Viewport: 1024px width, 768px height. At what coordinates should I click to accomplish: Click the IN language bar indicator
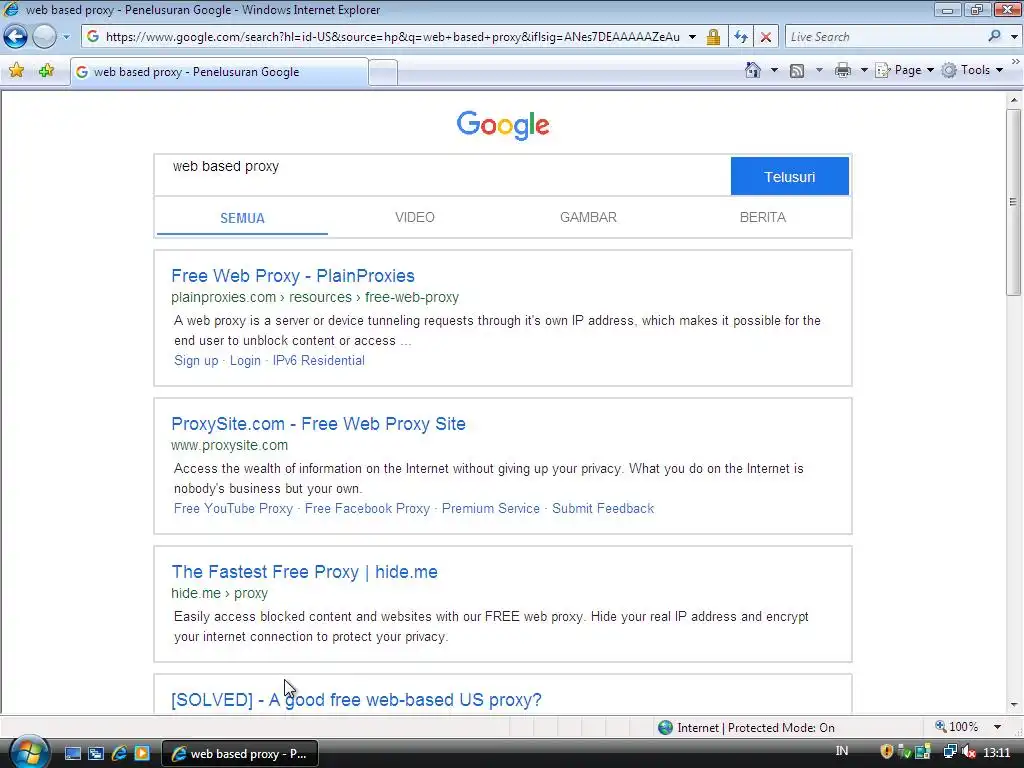click(x=842, y=751)
